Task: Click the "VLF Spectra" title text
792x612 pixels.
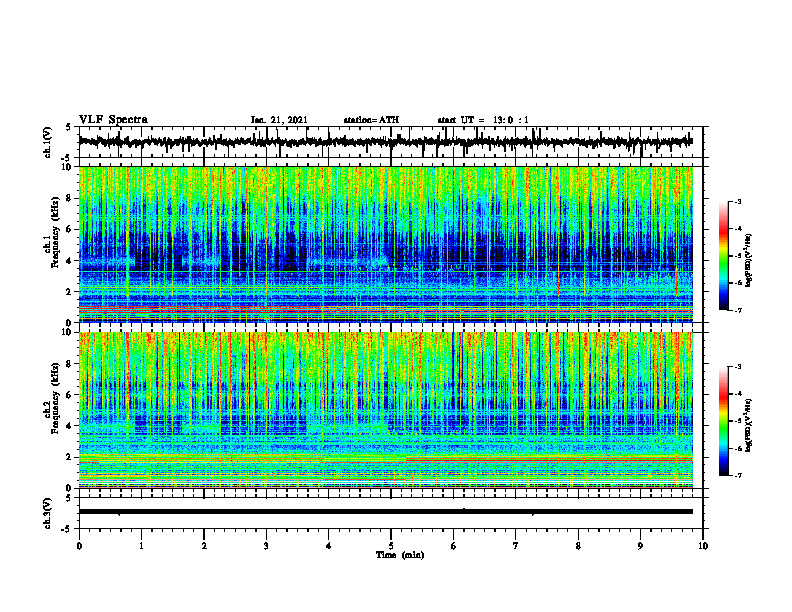Action: click(113, 120)
